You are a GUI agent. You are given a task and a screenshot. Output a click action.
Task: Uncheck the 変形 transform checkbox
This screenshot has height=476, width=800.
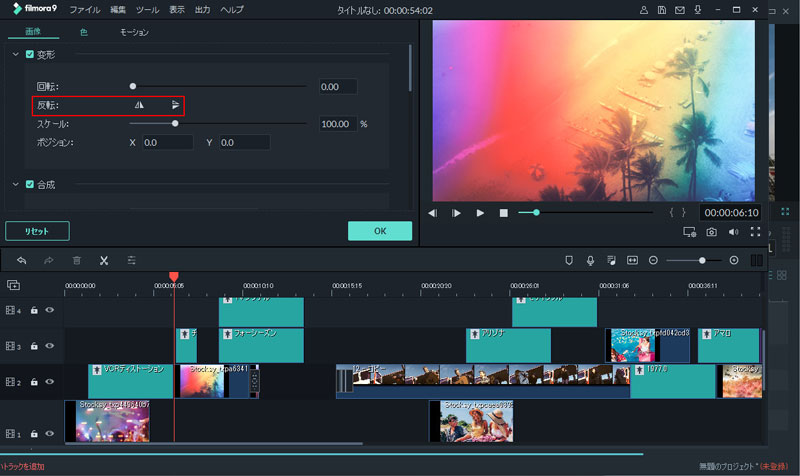pos(30,54)
